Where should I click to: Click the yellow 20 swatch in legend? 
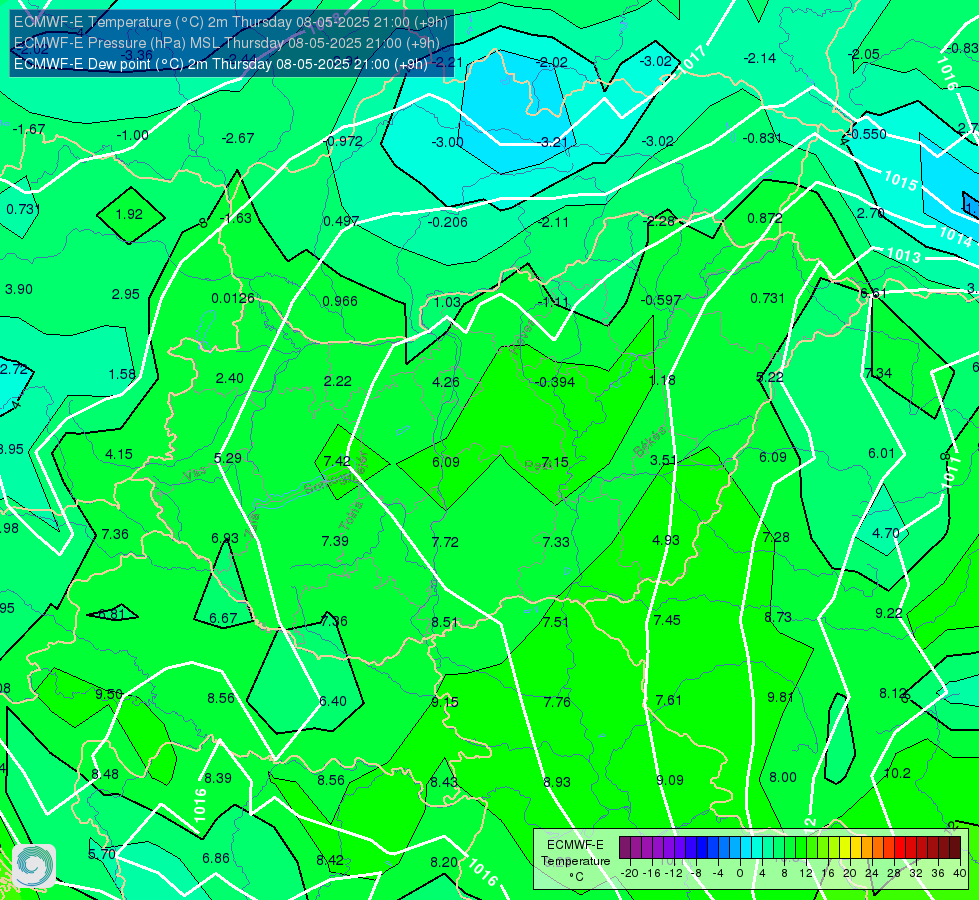click(845, 848)
